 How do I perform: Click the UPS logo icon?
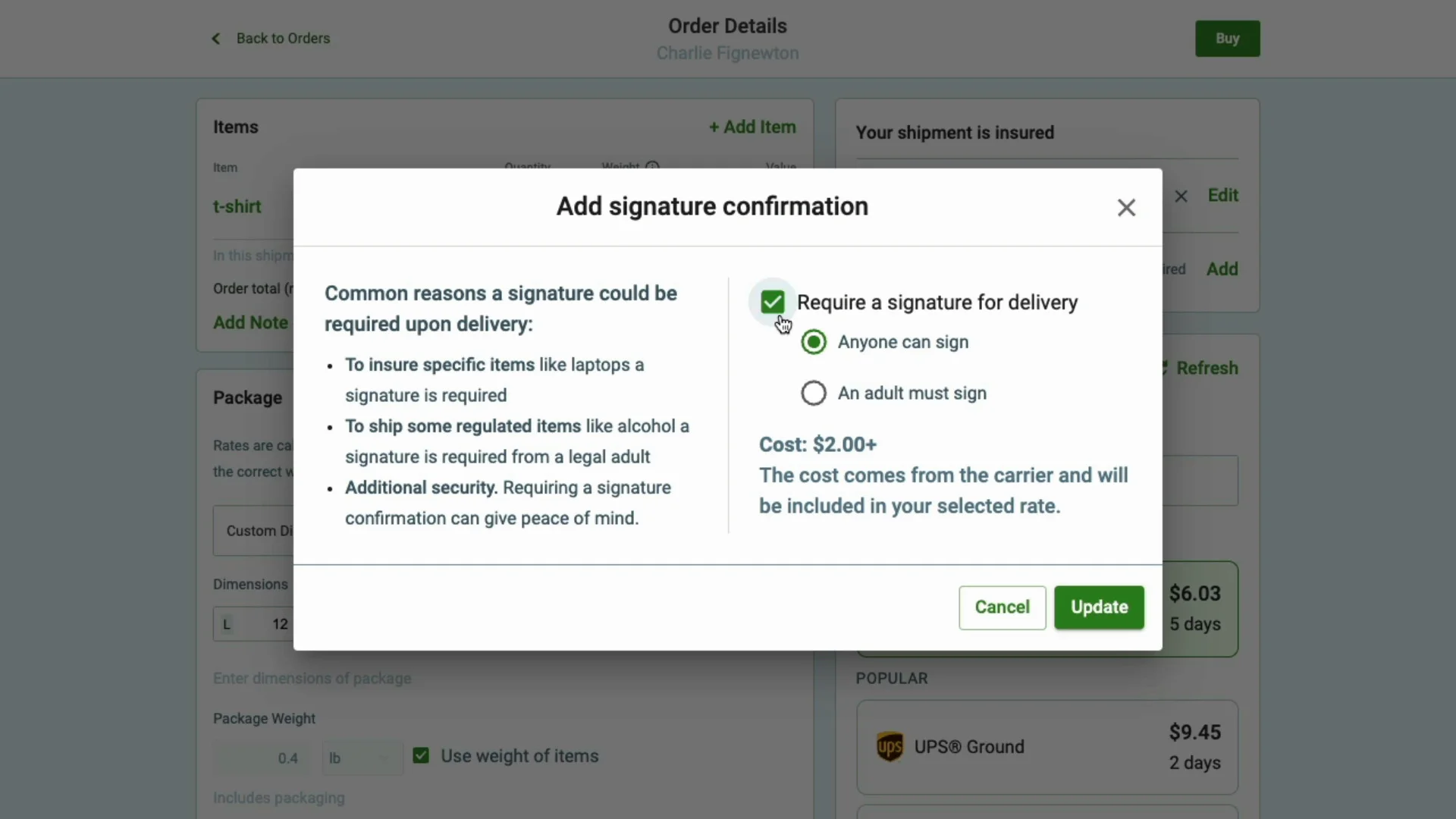coord(890,747)
